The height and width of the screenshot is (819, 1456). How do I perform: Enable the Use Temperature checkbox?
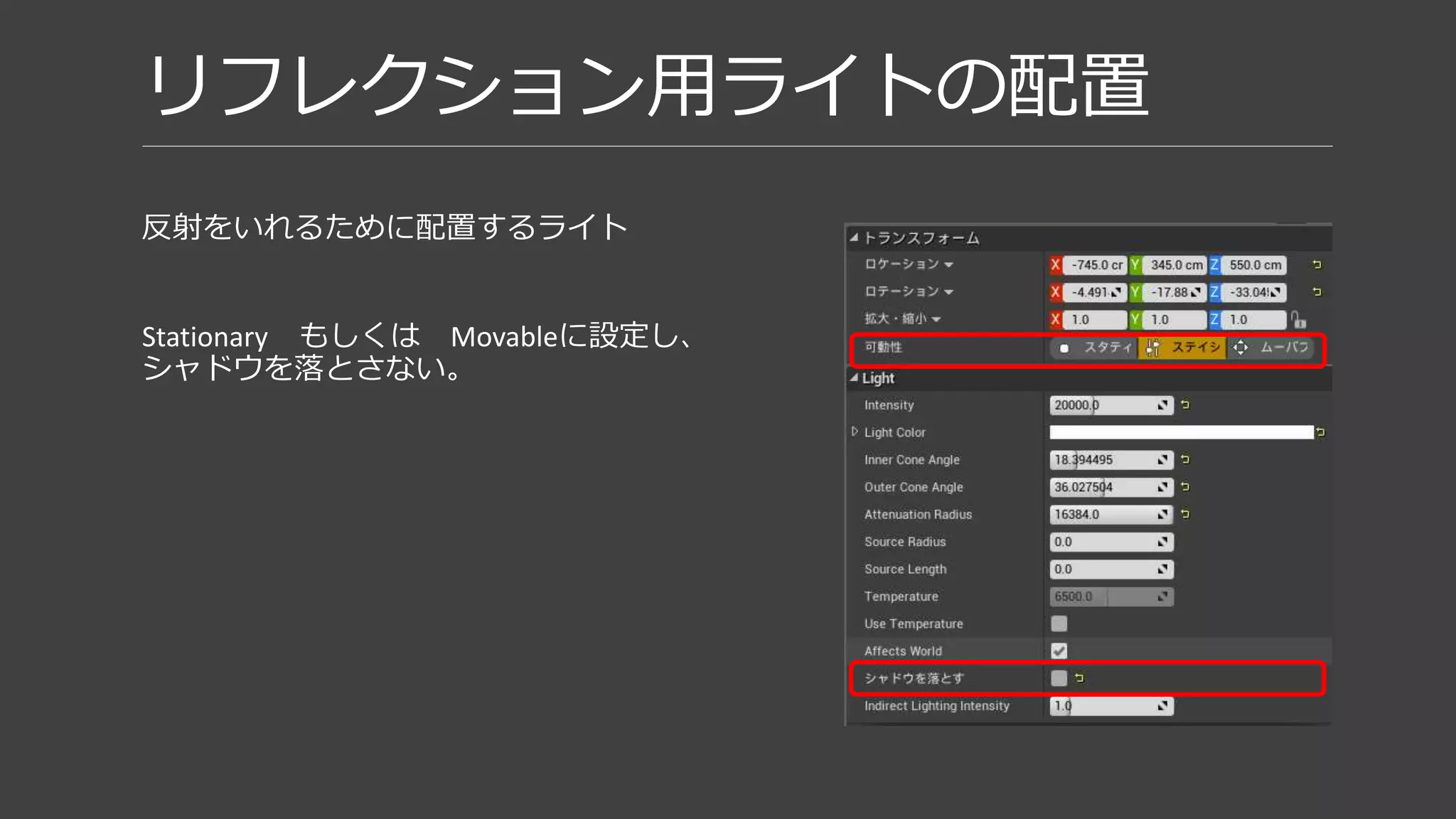[1059, 623]
